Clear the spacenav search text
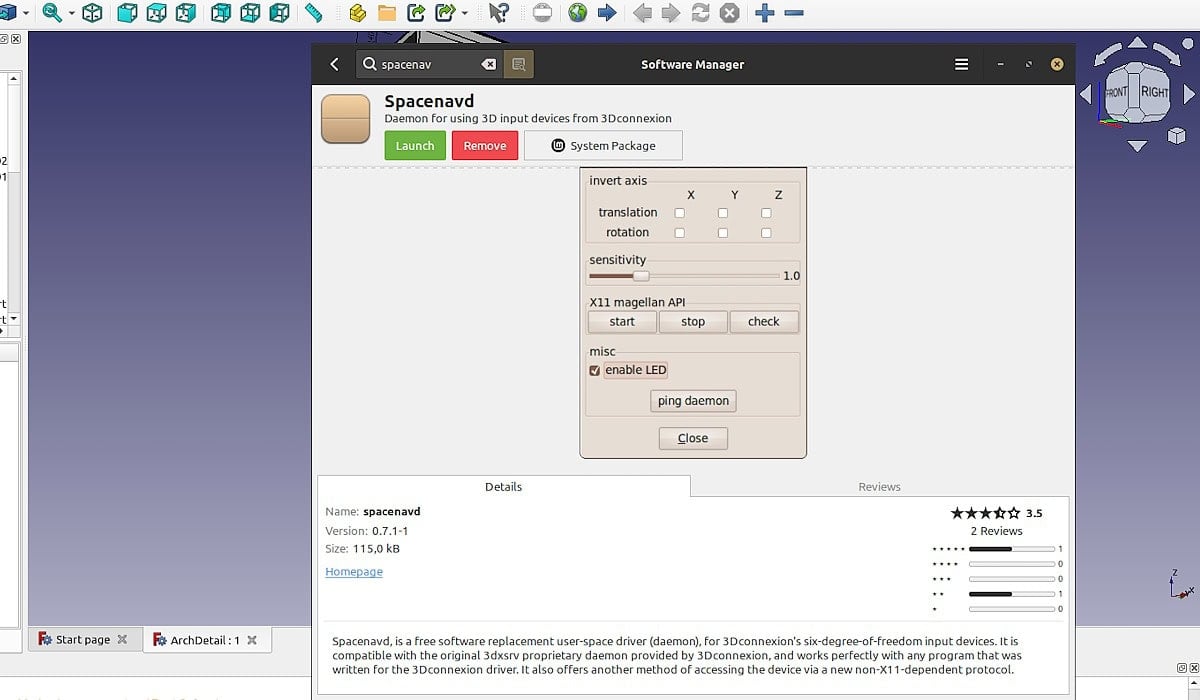The image size is (1200, 700). click(488, 64)
